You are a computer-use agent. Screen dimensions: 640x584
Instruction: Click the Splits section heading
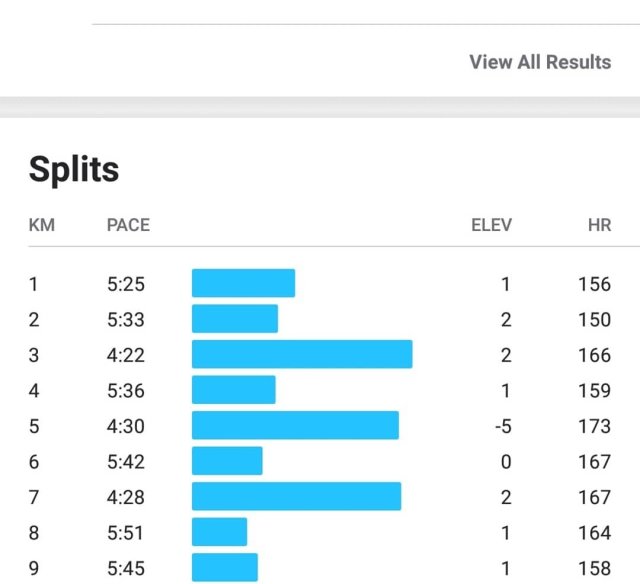click(x=74, y=169)
